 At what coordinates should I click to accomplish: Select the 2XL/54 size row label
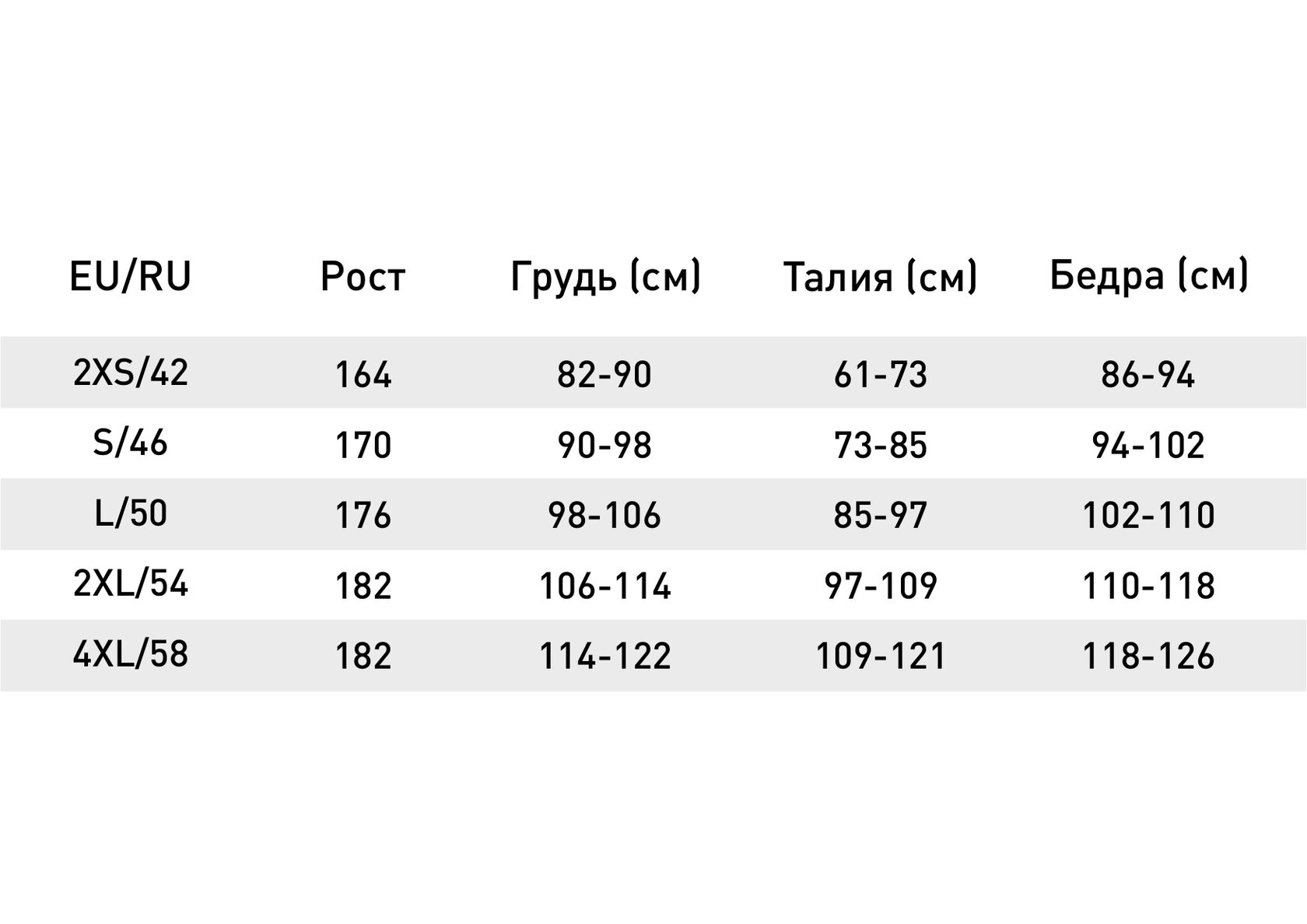click(131, 583)
